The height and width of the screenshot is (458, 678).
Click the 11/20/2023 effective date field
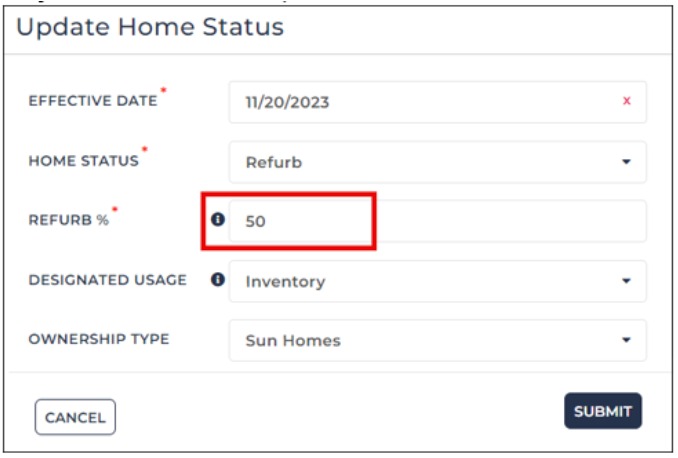(x=438, y=102)
